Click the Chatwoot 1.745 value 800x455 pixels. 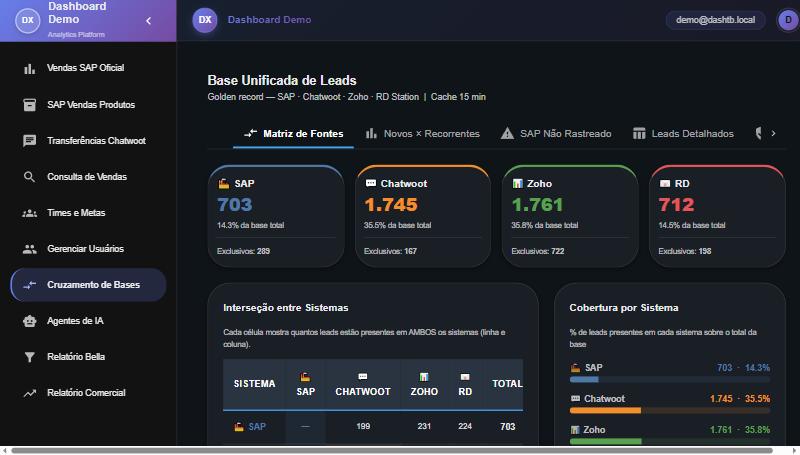click(x=391, y=205)
